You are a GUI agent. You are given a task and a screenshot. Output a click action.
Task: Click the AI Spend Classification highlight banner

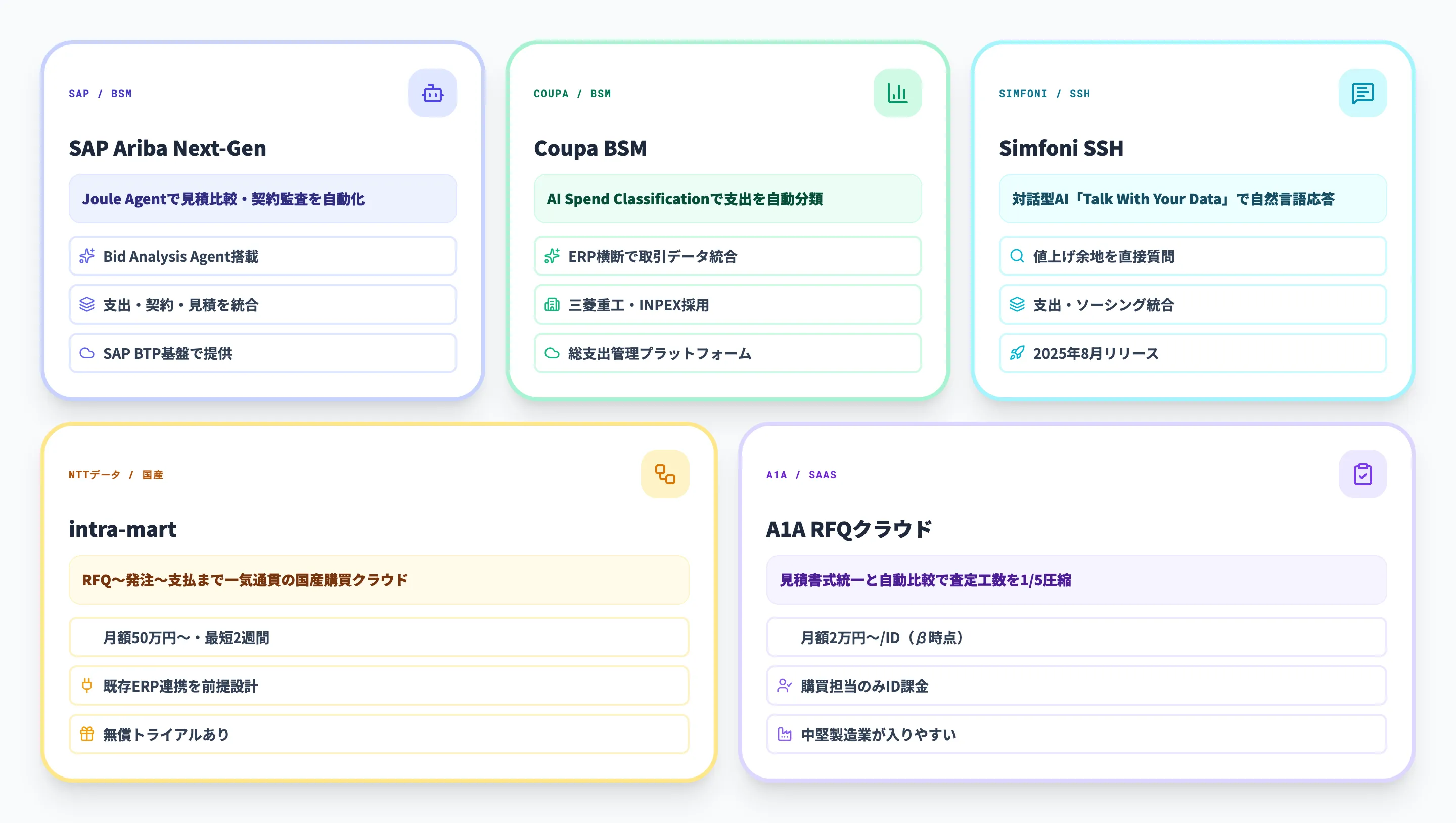[x=727, y=199]
